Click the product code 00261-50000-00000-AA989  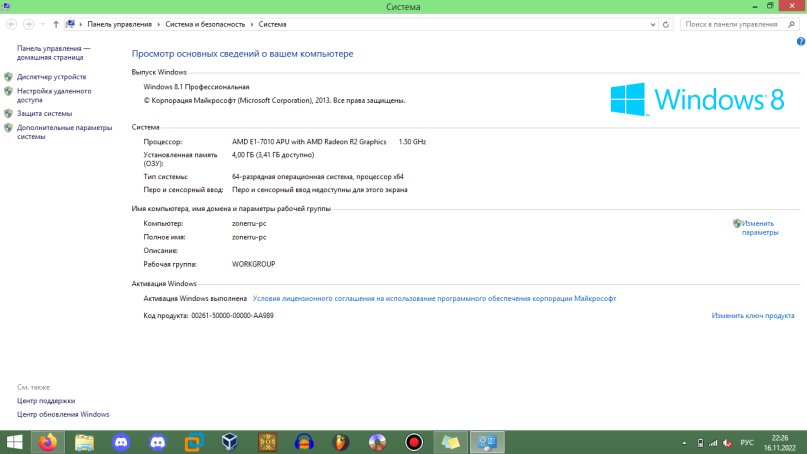[232, 316]
